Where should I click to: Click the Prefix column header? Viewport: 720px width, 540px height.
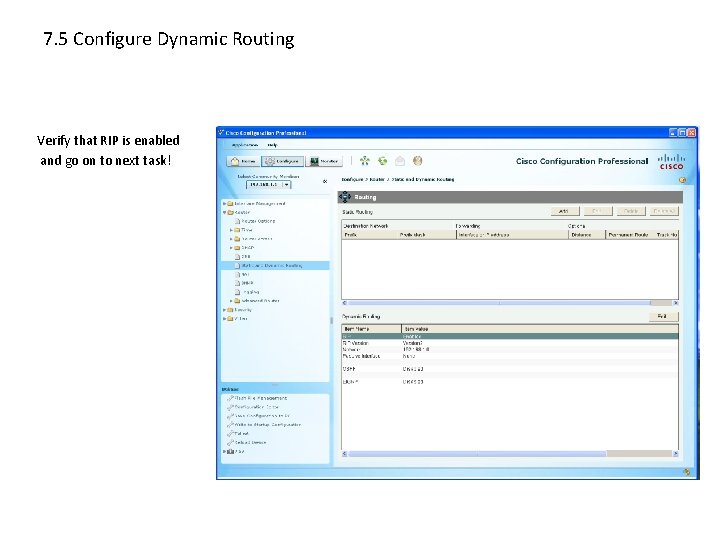click(x=370, y=235)
